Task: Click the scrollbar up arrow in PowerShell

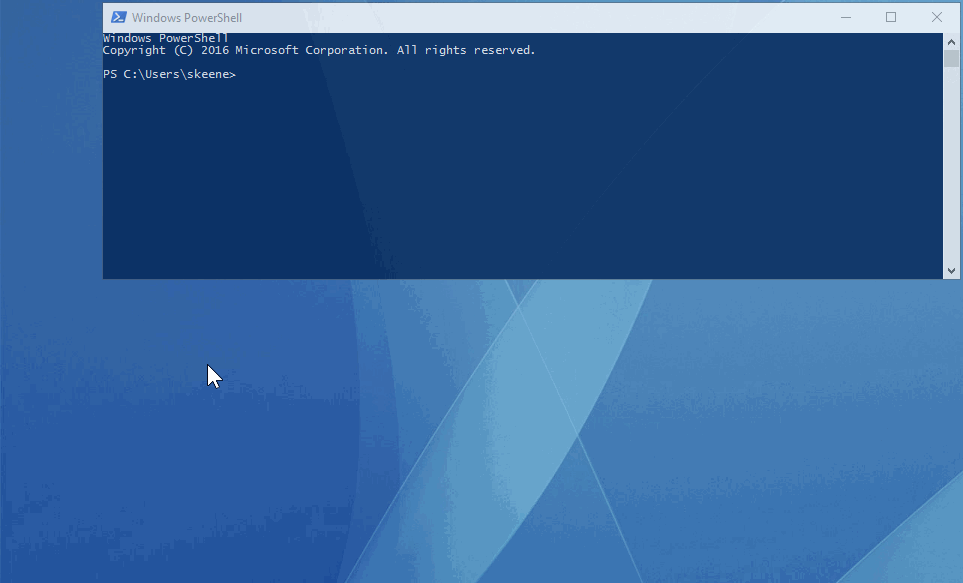Action: coord(951,42)
